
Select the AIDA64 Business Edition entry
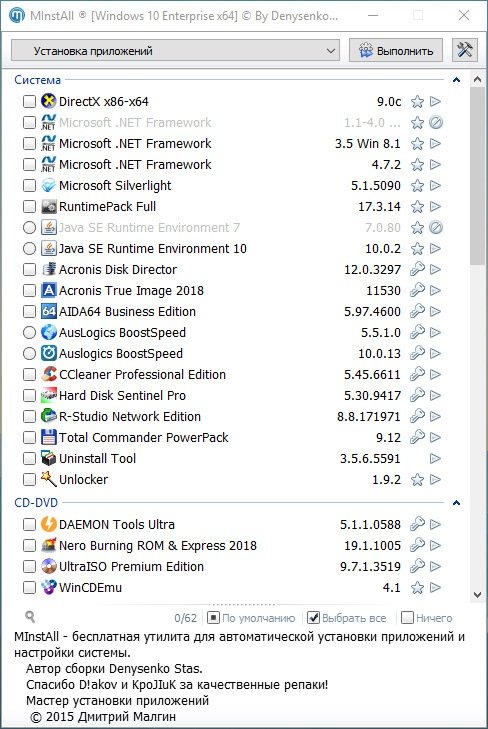(x=127, y=311)
